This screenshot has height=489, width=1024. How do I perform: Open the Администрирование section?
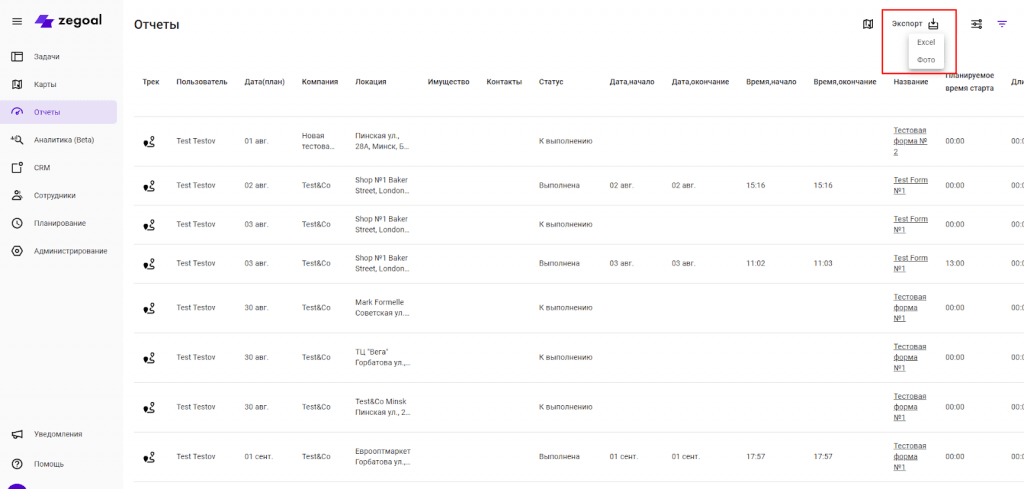tap(70, 251)
